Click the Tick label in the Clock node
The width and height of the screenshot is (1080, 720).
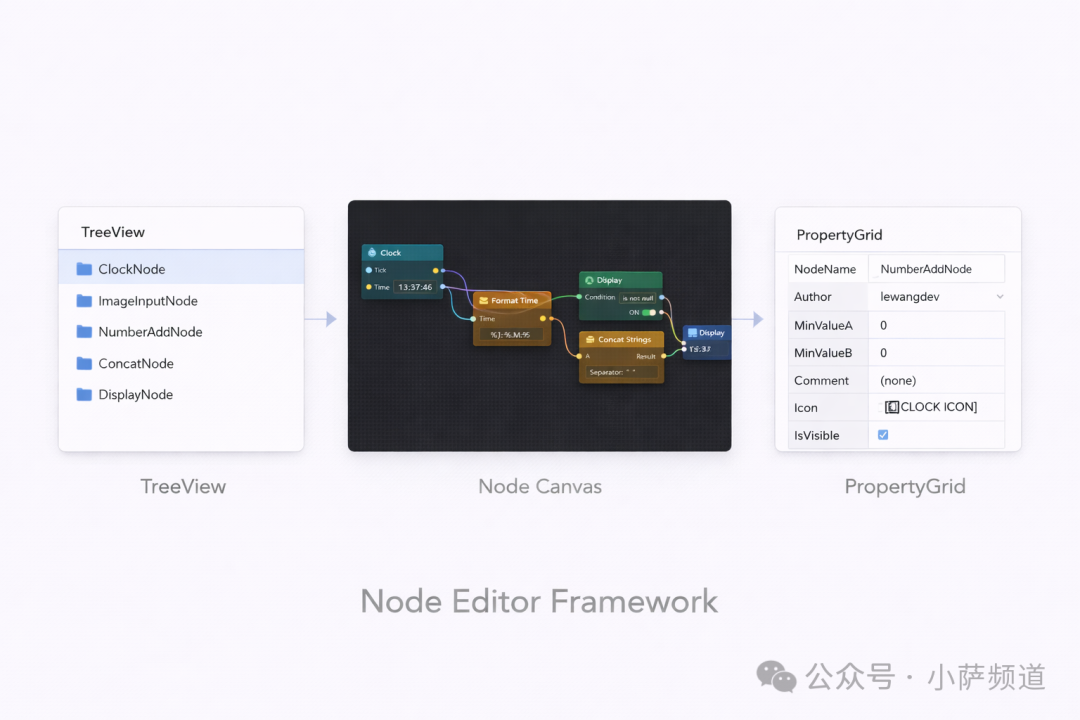(x=380, y=270)
